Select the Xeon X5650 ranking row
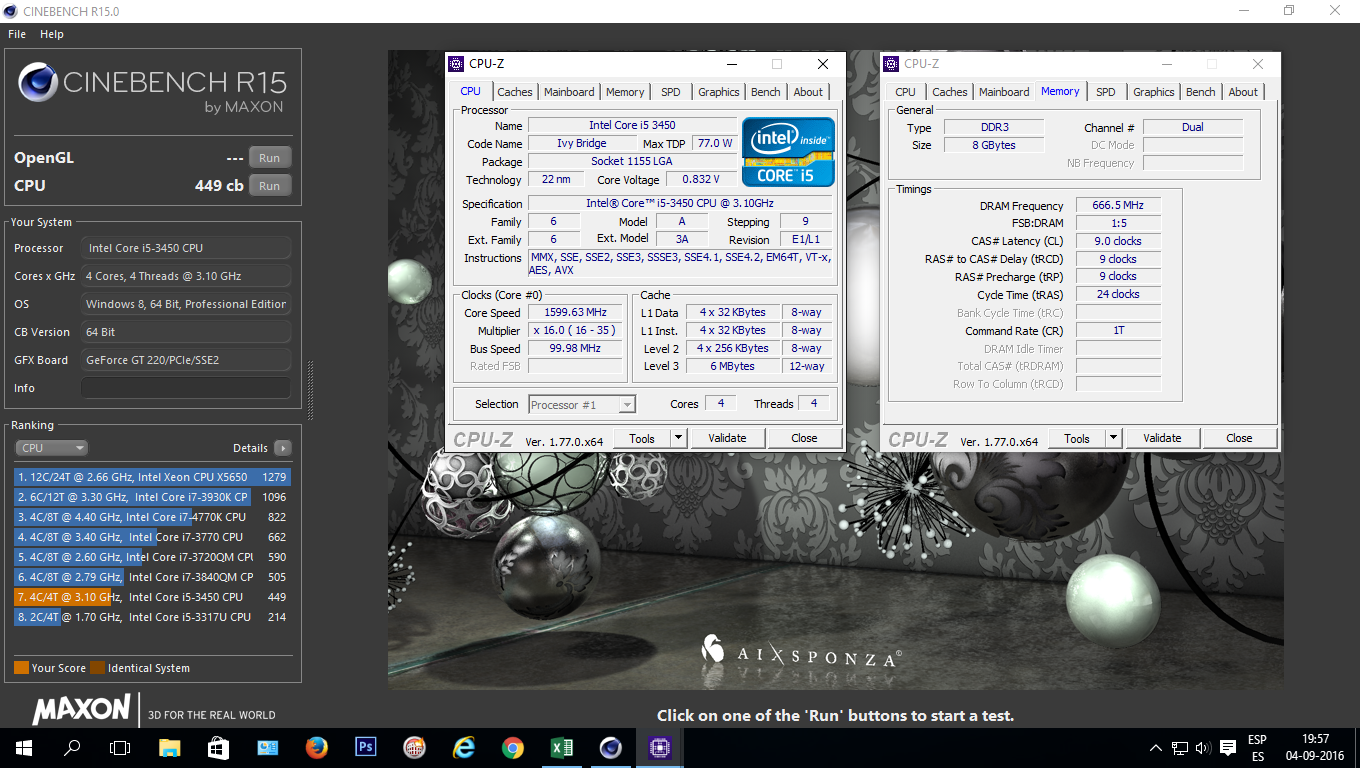This screenshot has height=768, width=1360. coord(152,477)
